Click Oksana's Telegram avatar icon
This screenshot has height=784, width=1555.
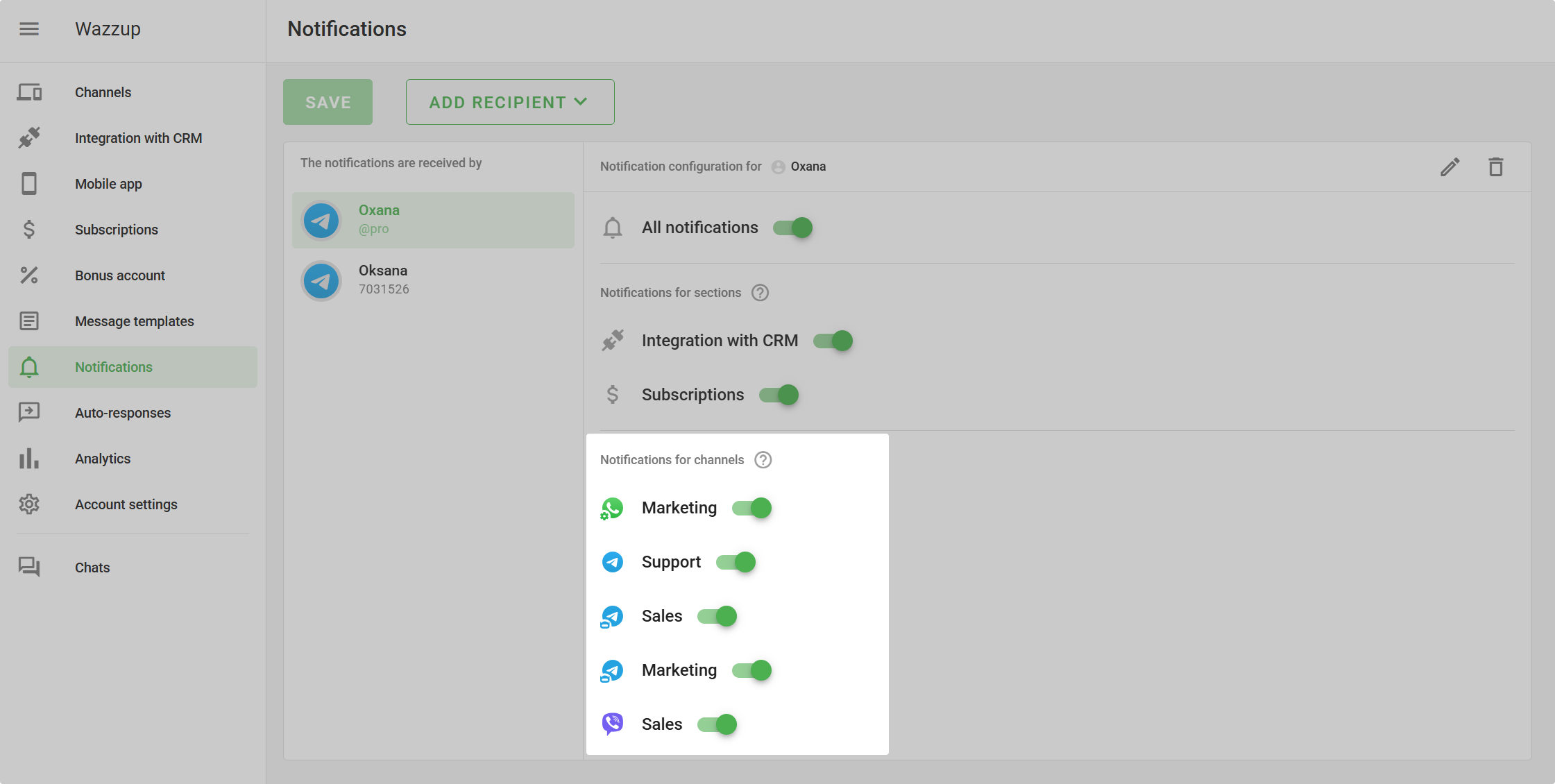coord(321,281)
